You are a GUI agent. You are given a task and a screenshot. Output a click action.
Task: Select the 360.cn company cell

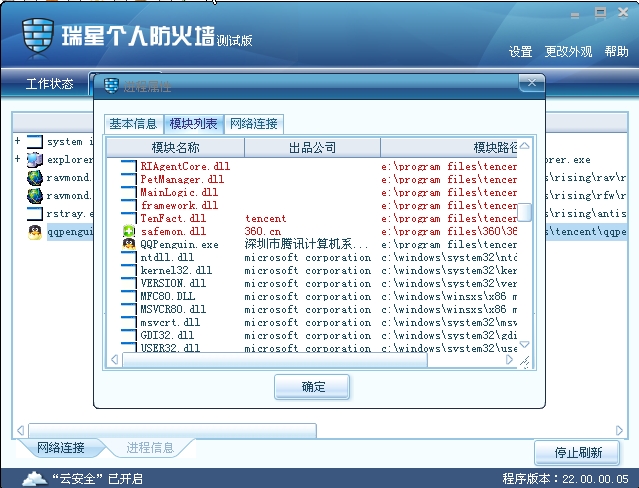262,232
